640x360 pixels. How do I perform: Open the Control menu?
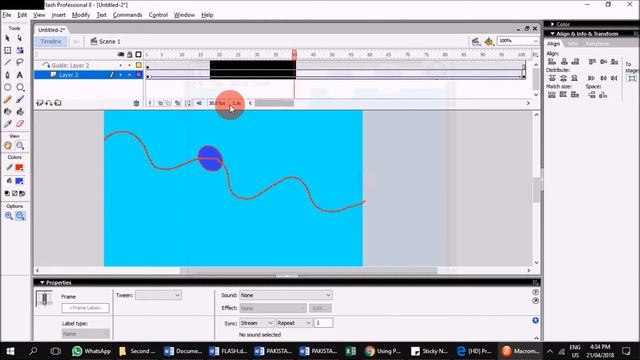click(158, 15)
